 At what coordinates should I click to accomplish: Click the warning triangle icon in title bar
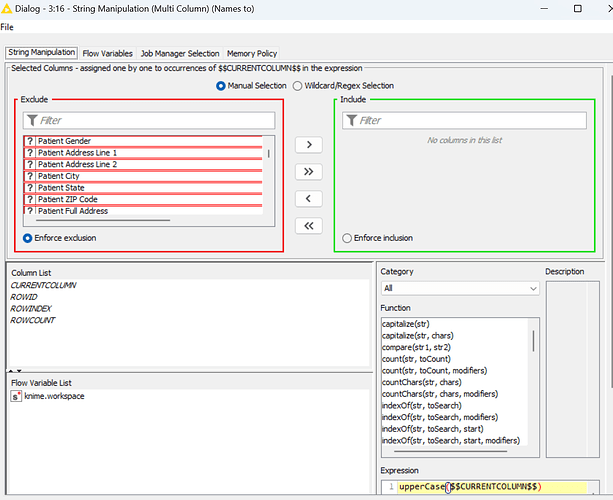point(8,8)
